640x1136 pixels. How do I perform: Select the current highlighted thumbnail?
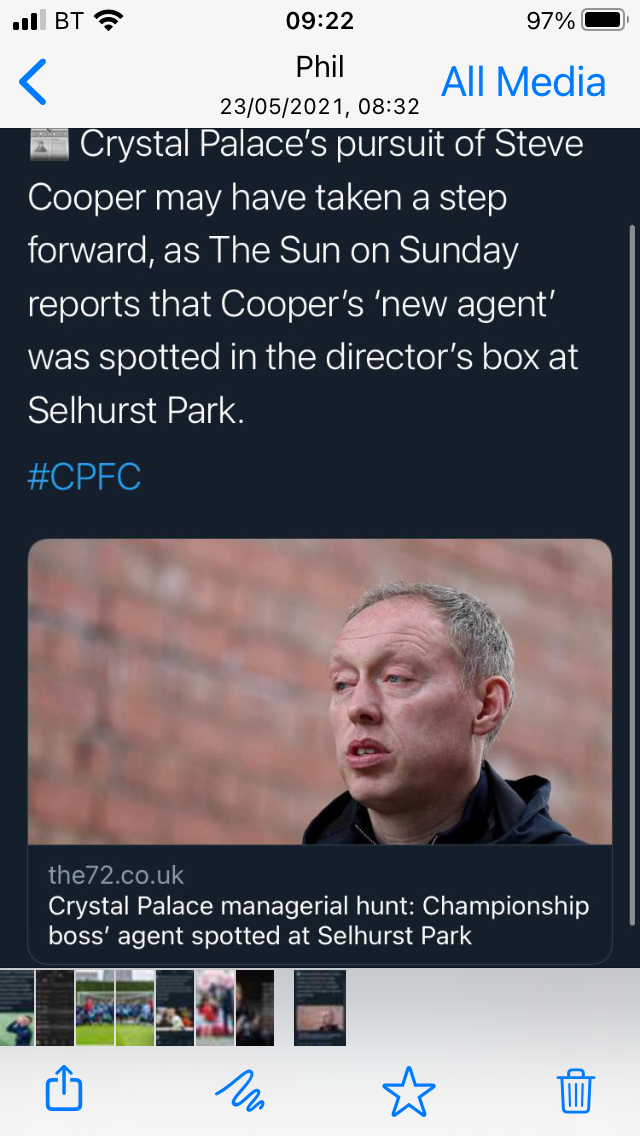[x=319, y=1007]
